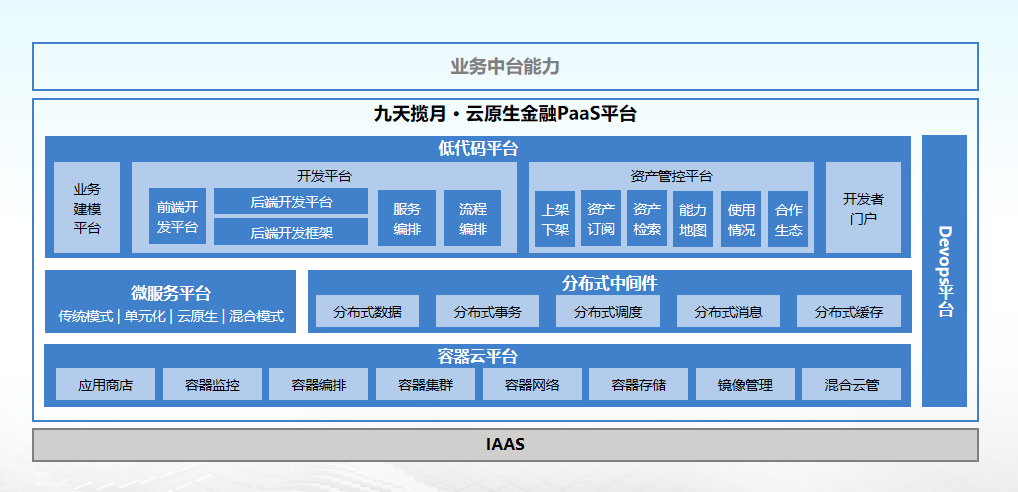The image size is (1018, 492).
Task: Select the 资产订阅 block
Action: (601, 219)
